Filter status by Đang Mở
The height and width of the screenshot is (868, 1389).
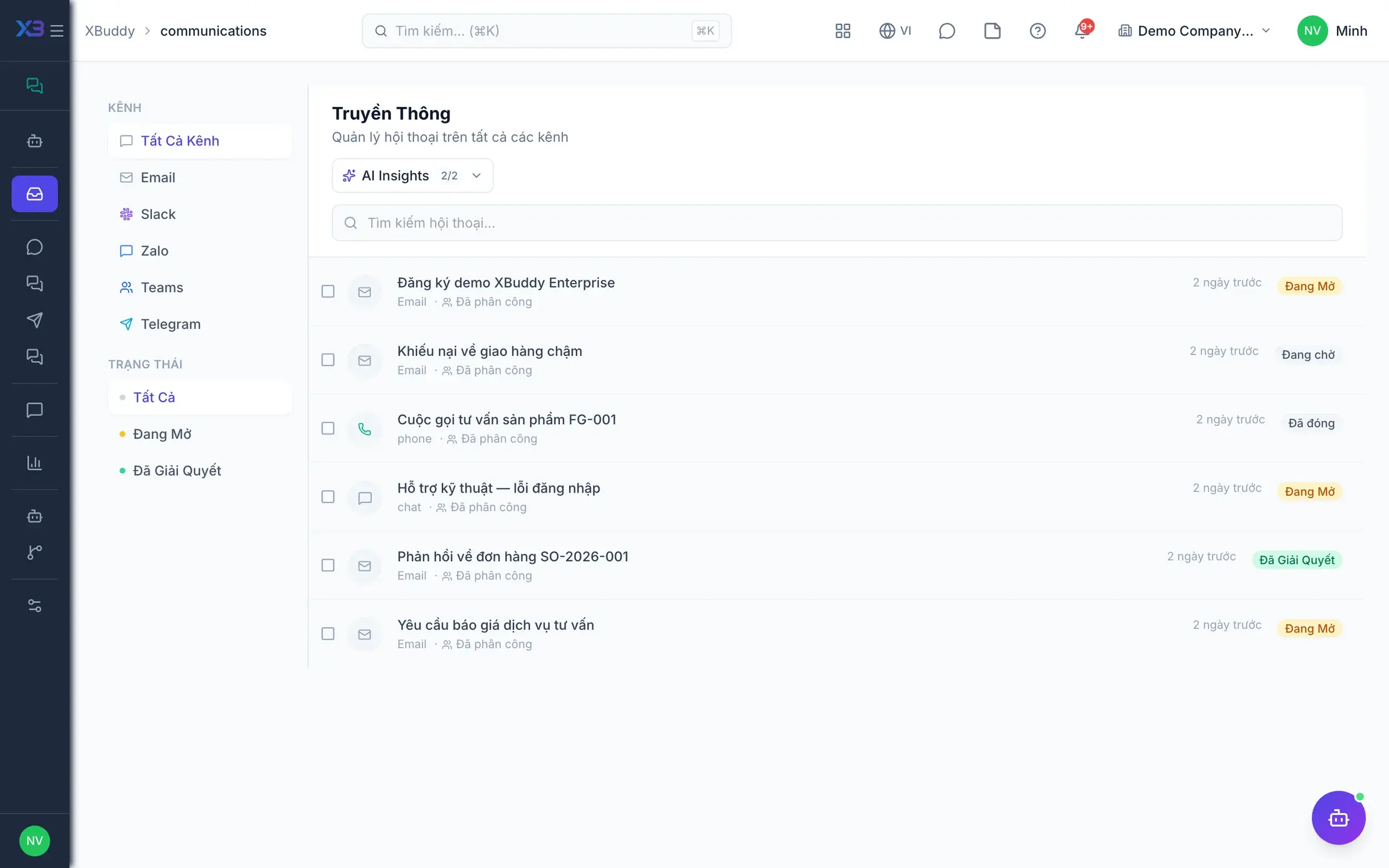[200, 434]
